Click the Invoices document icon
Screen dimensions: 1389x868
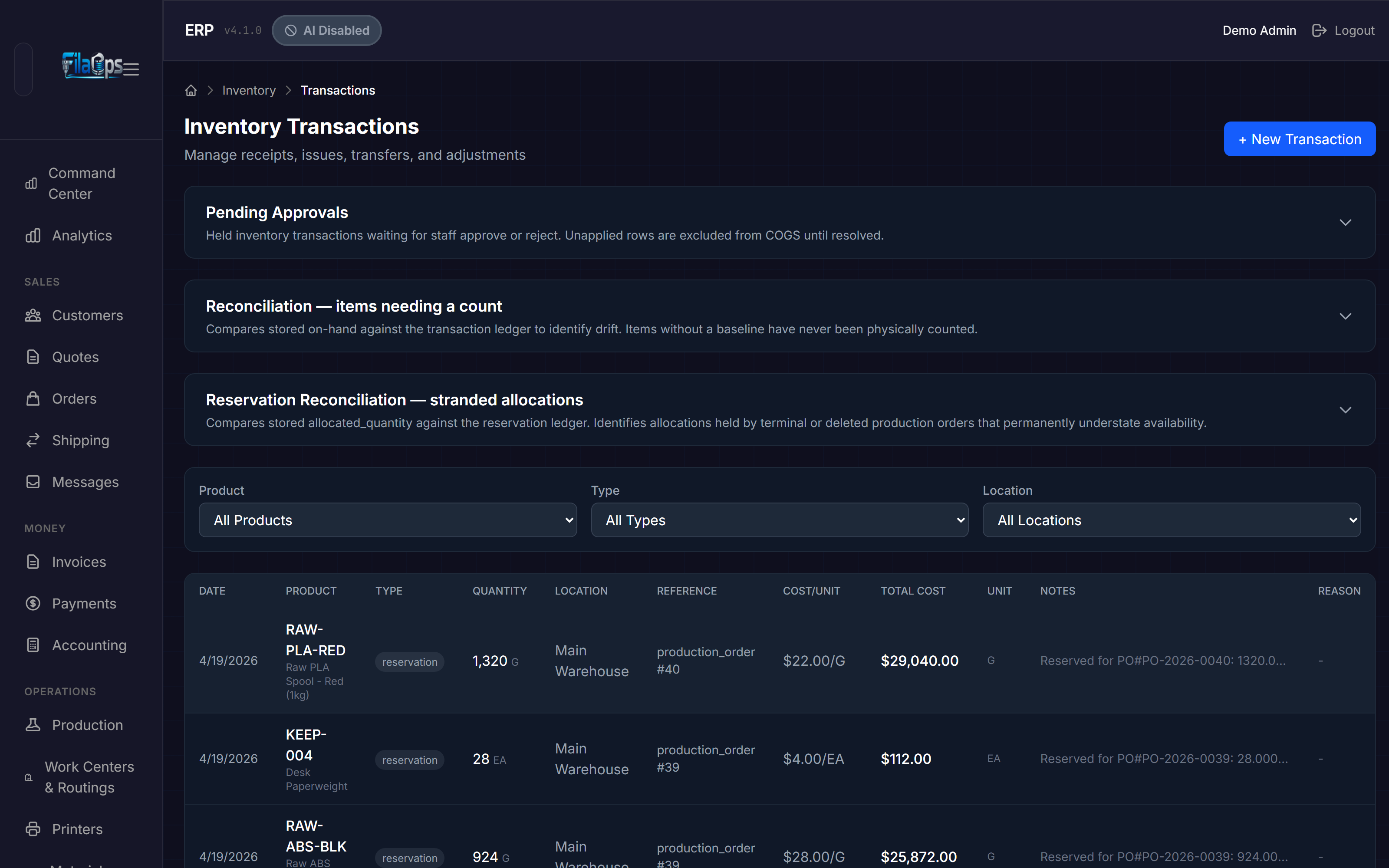point(33,562)
